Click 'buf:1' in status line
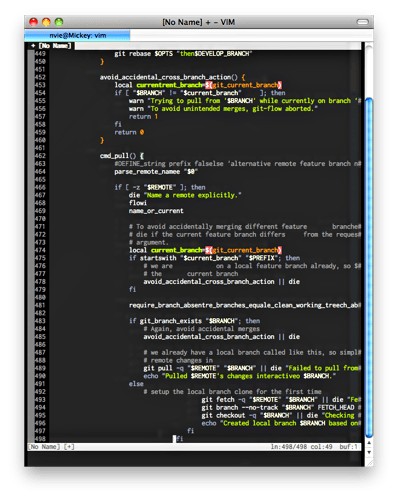The image size is (398, 500). pos(349,447)
